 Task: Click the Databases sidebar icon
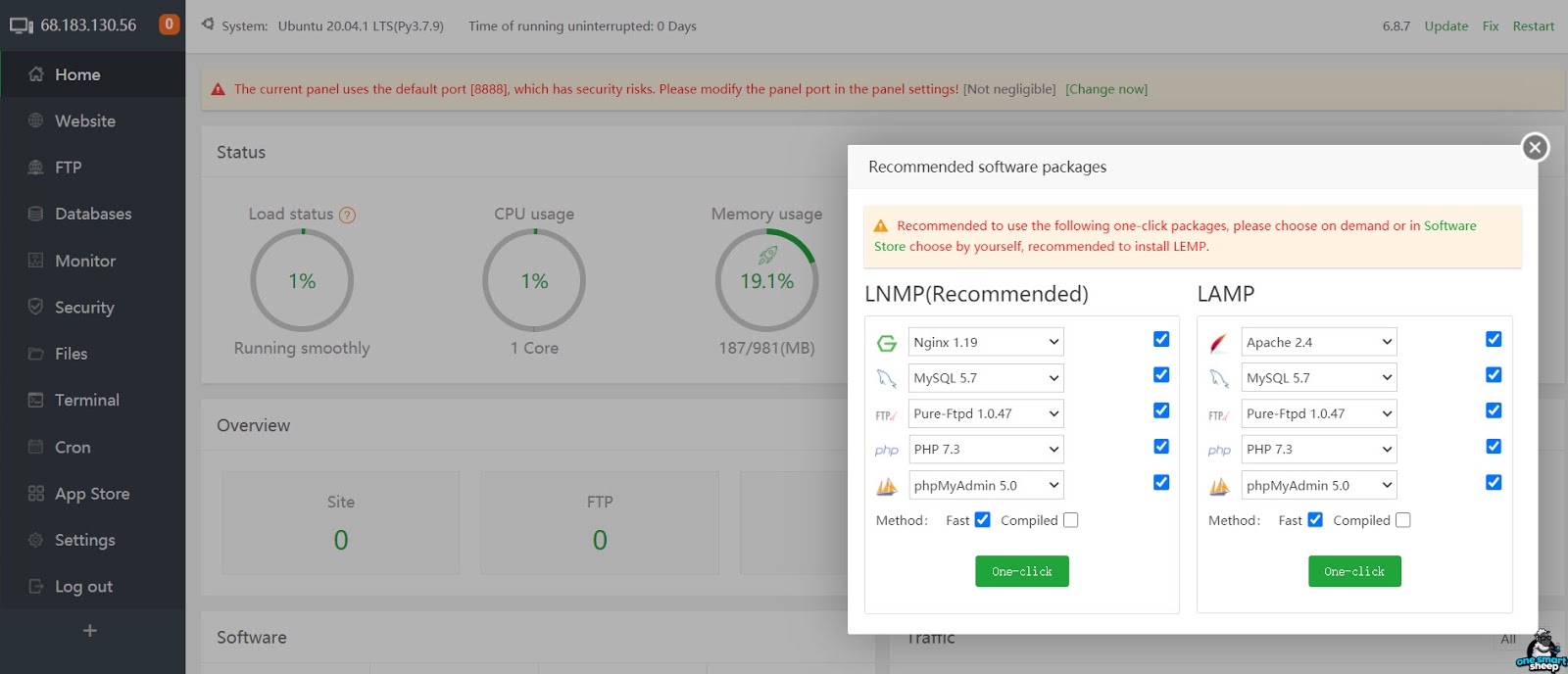(36, 214)
